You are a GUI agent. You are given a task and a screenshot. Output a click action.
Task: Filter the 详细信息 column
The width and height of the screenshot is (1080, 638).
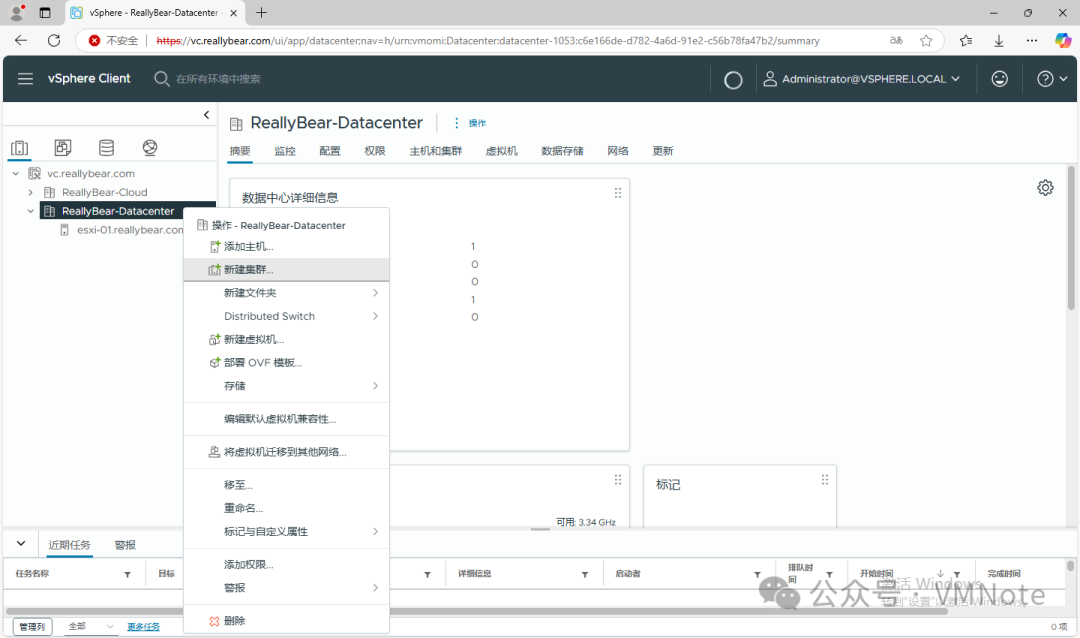click(x=585, y=575)
